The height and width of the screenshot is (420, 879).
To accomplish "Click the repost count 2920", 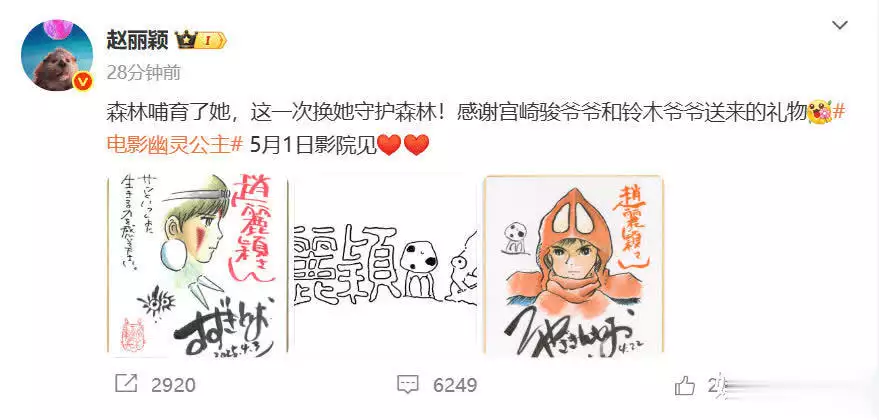I will 173,385.
